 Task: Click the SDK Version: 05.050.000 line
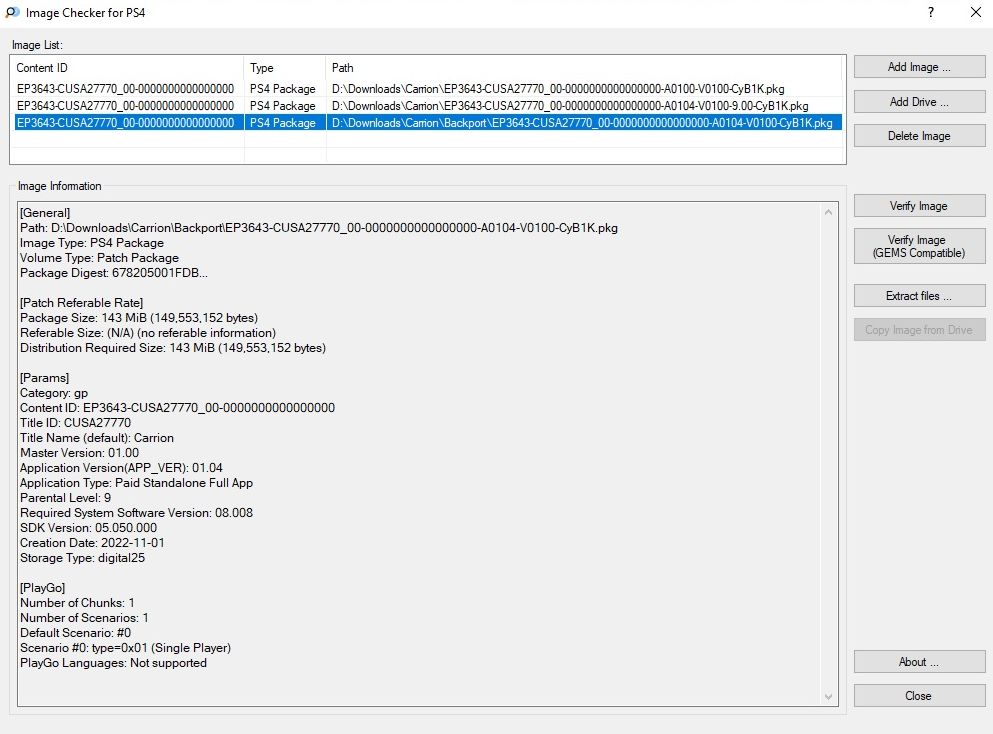(x=88, y=528)
